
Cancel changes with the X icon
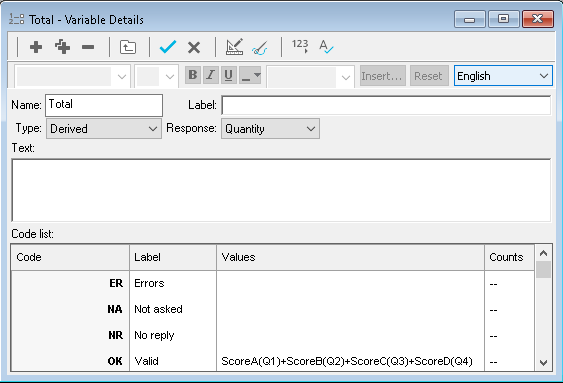tap(194, 47)
